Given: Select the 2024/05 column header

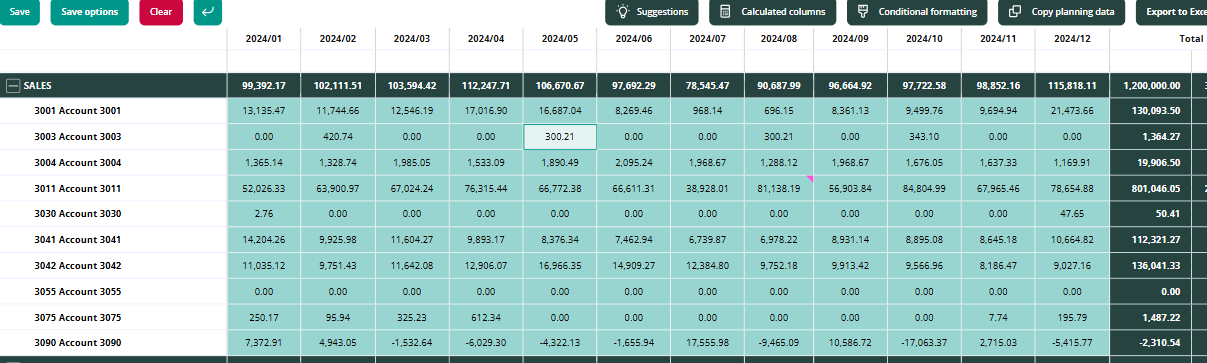Looking at the screenshot, I should click(560, 38).
